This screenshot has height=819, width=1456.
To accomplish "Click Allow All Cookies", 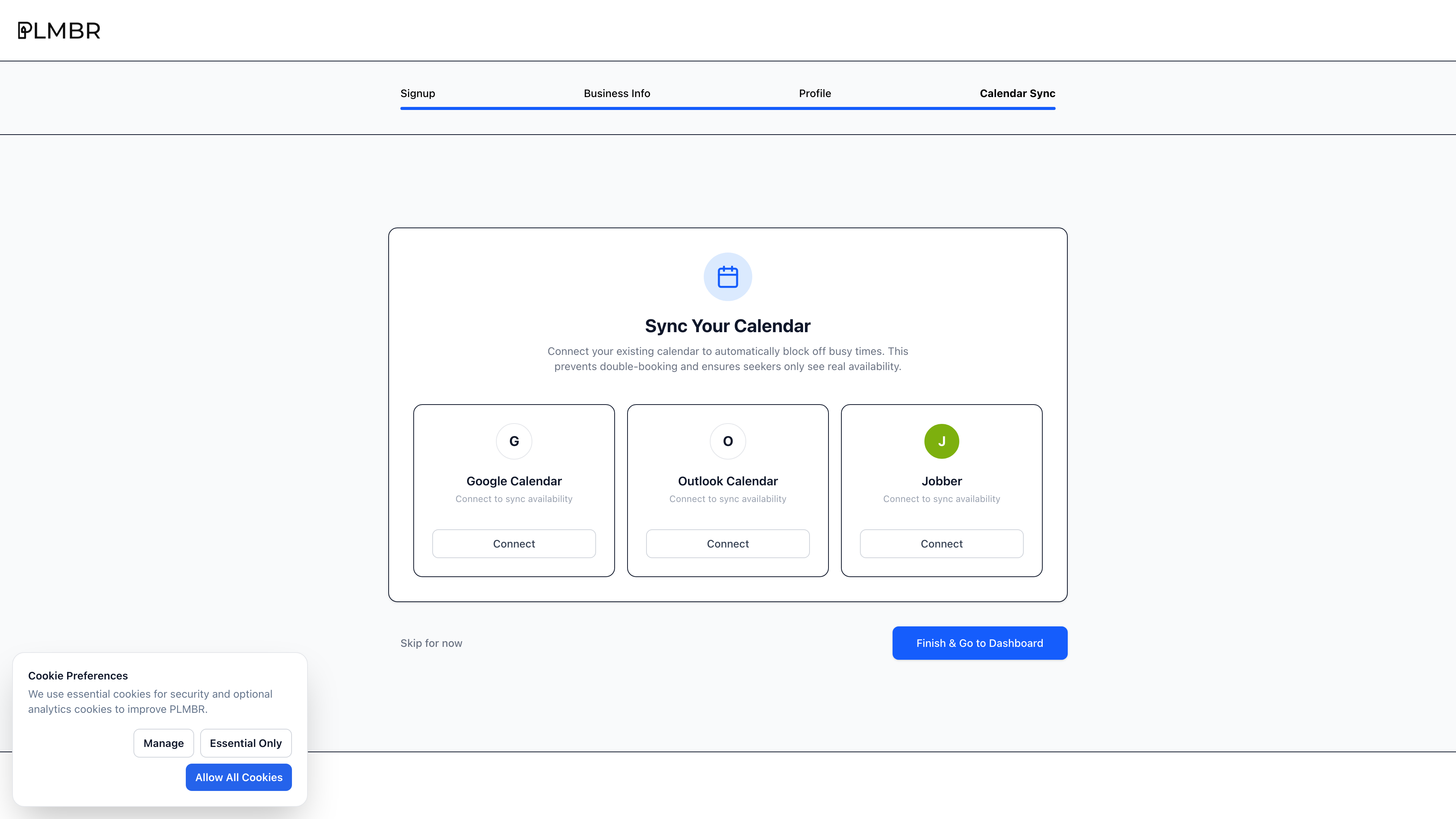I will [x=238, y=777].
